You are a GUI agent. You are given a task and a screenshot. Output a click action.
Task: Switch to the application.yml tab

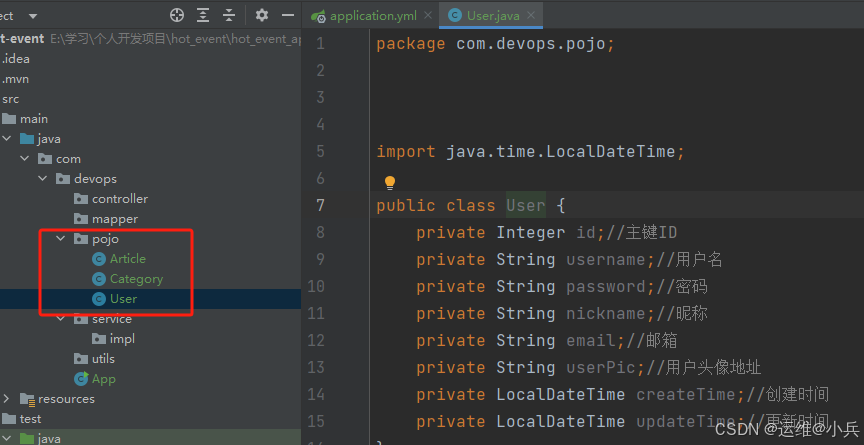click(x=373, y=16)
